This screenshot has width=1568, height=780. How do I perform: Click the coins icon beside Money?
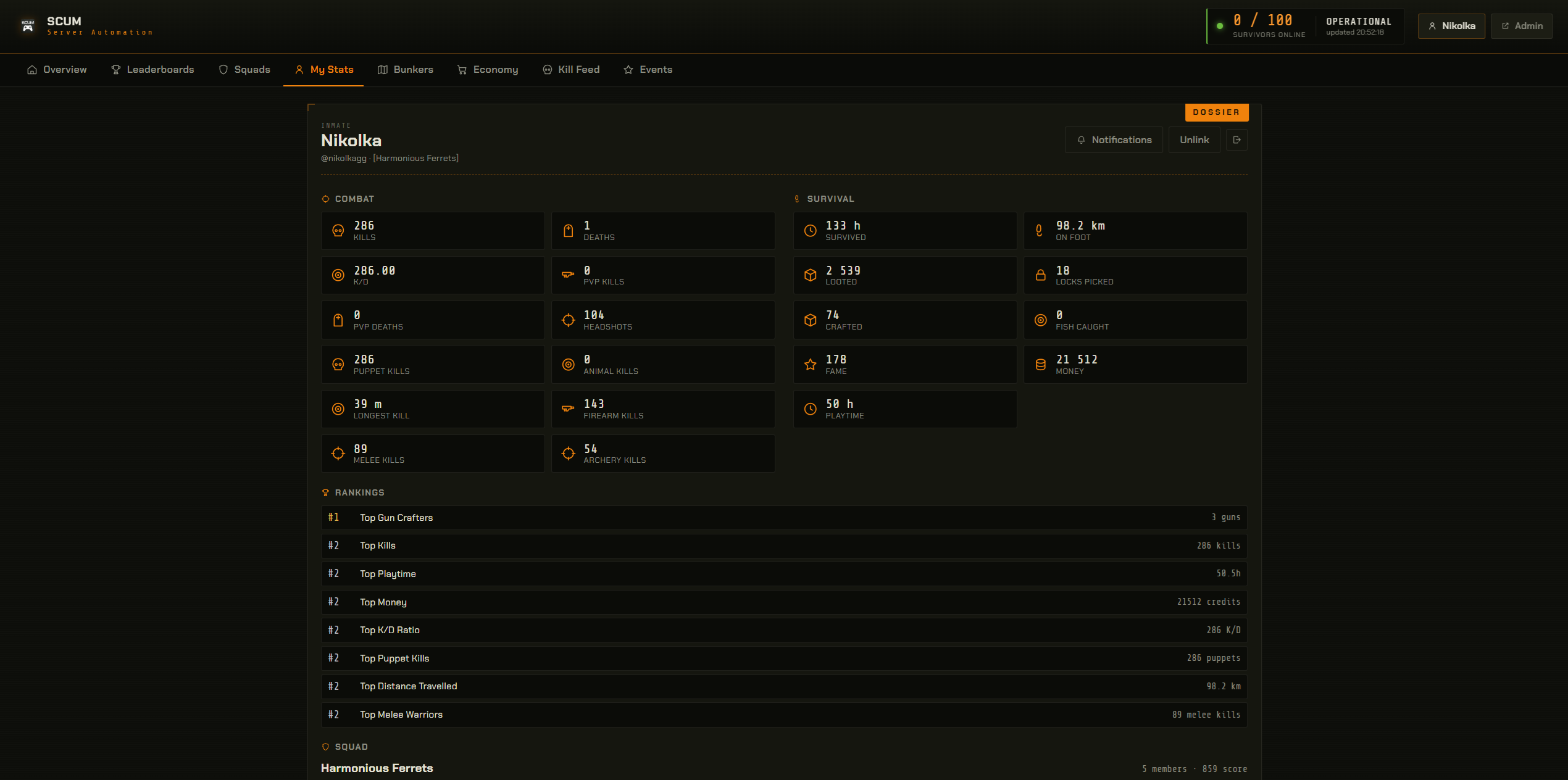pos(1041,365)
